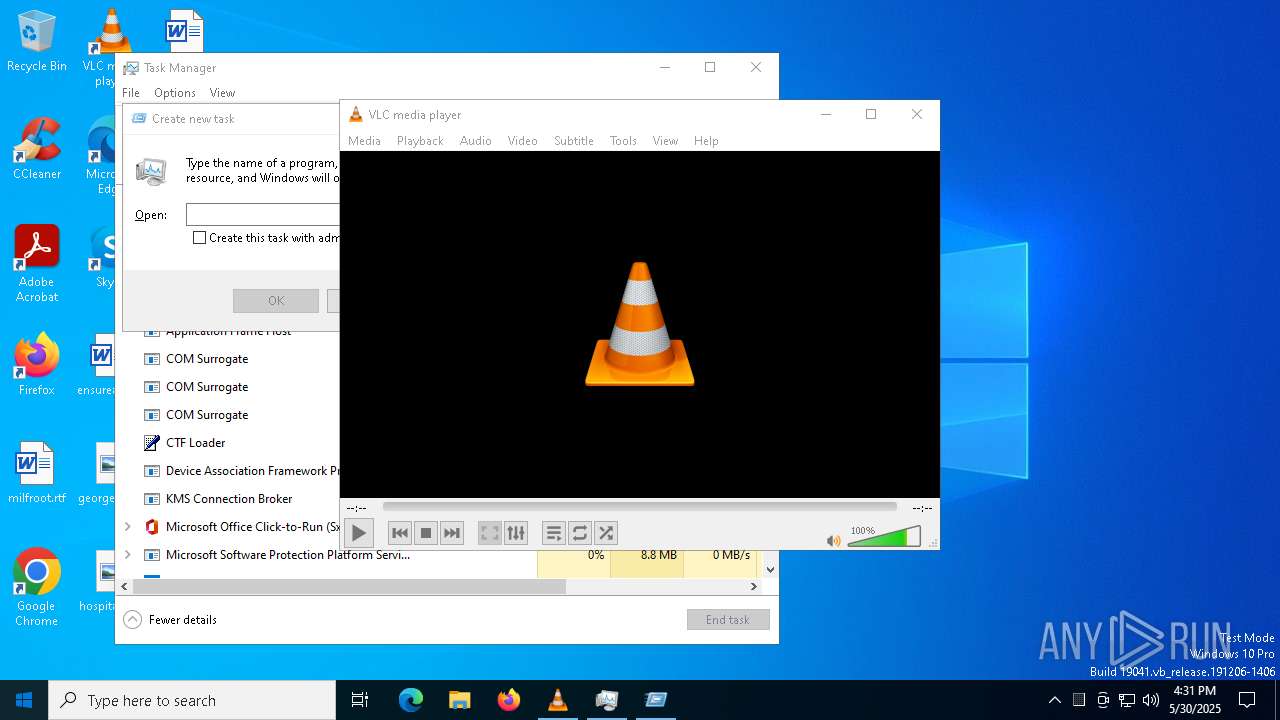The width and height of the screenshot is (1280, 720).
Task: Open Recycle Bin desktop icon
Action: [x=37, y=42]
